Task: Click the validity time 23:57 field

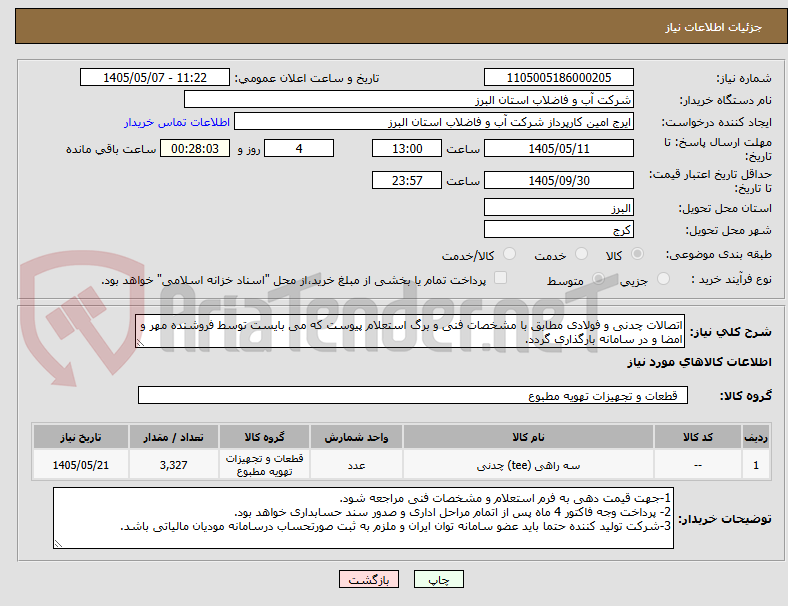Action: click(407, 180)
